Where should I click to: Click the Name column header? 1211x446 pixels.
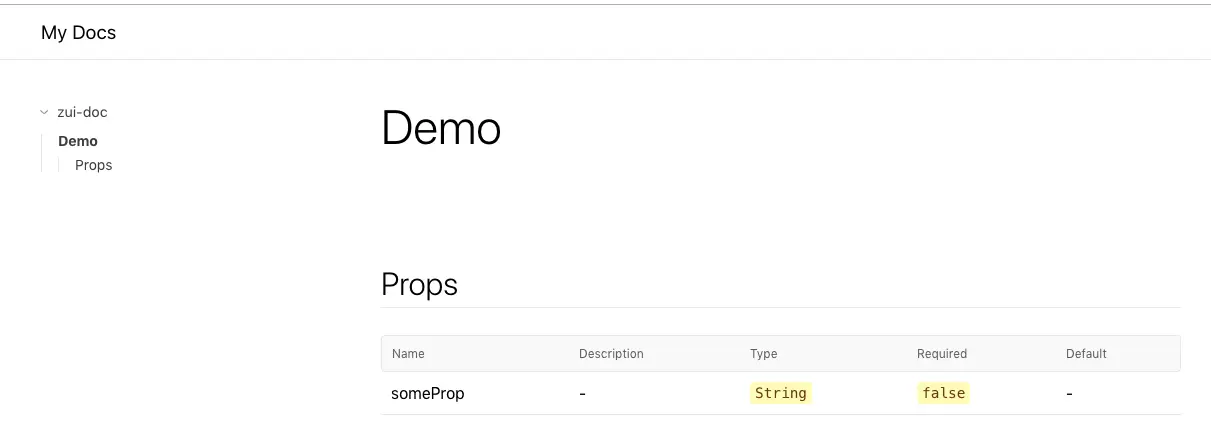click(408, 354)
